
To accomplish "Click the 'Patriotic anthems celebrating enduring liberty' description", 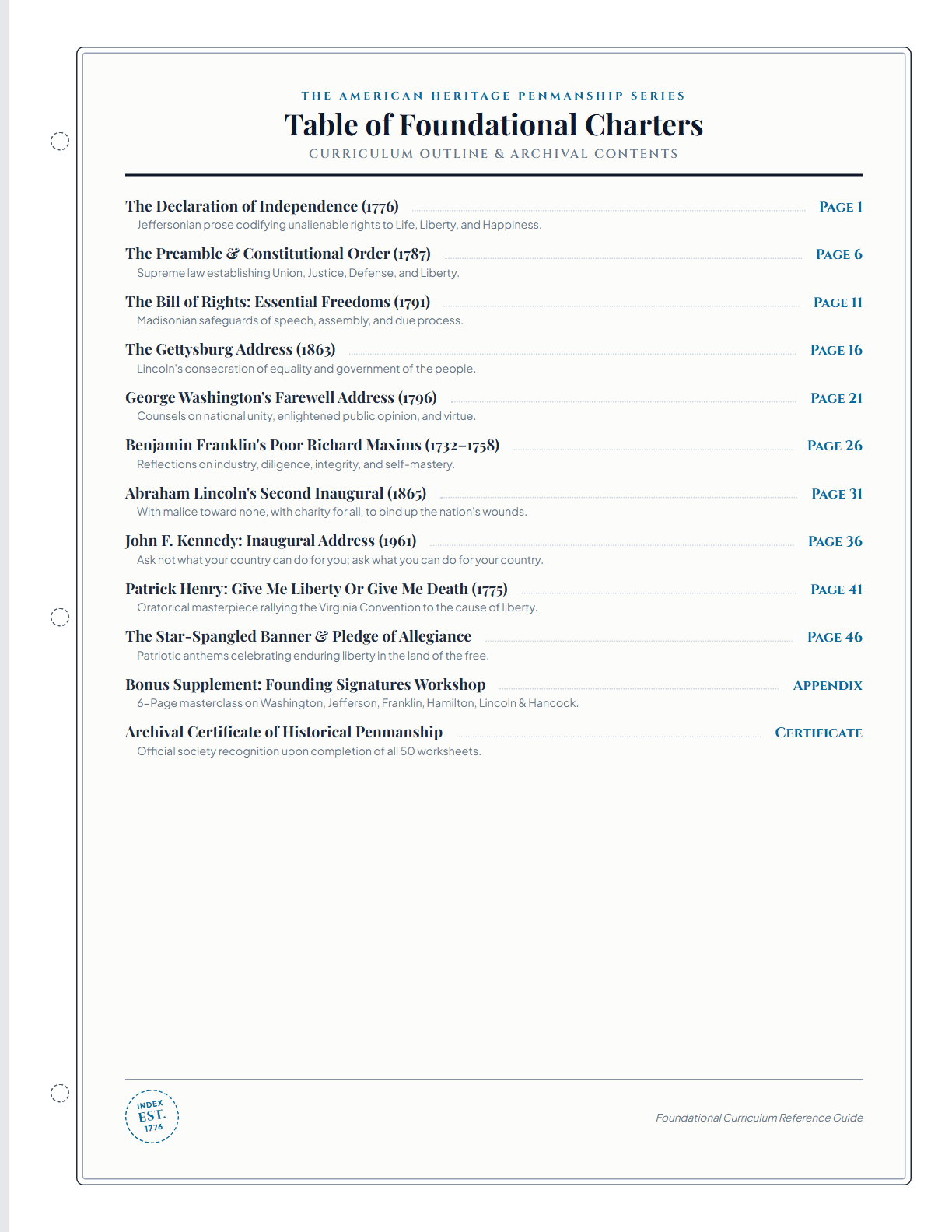I will [x=313, y=656].
